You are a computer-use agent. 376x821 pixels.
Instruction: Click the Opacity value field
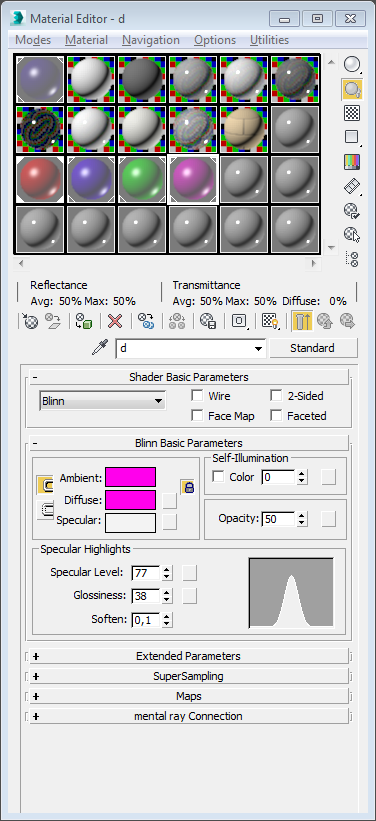(x=279, y=519)
